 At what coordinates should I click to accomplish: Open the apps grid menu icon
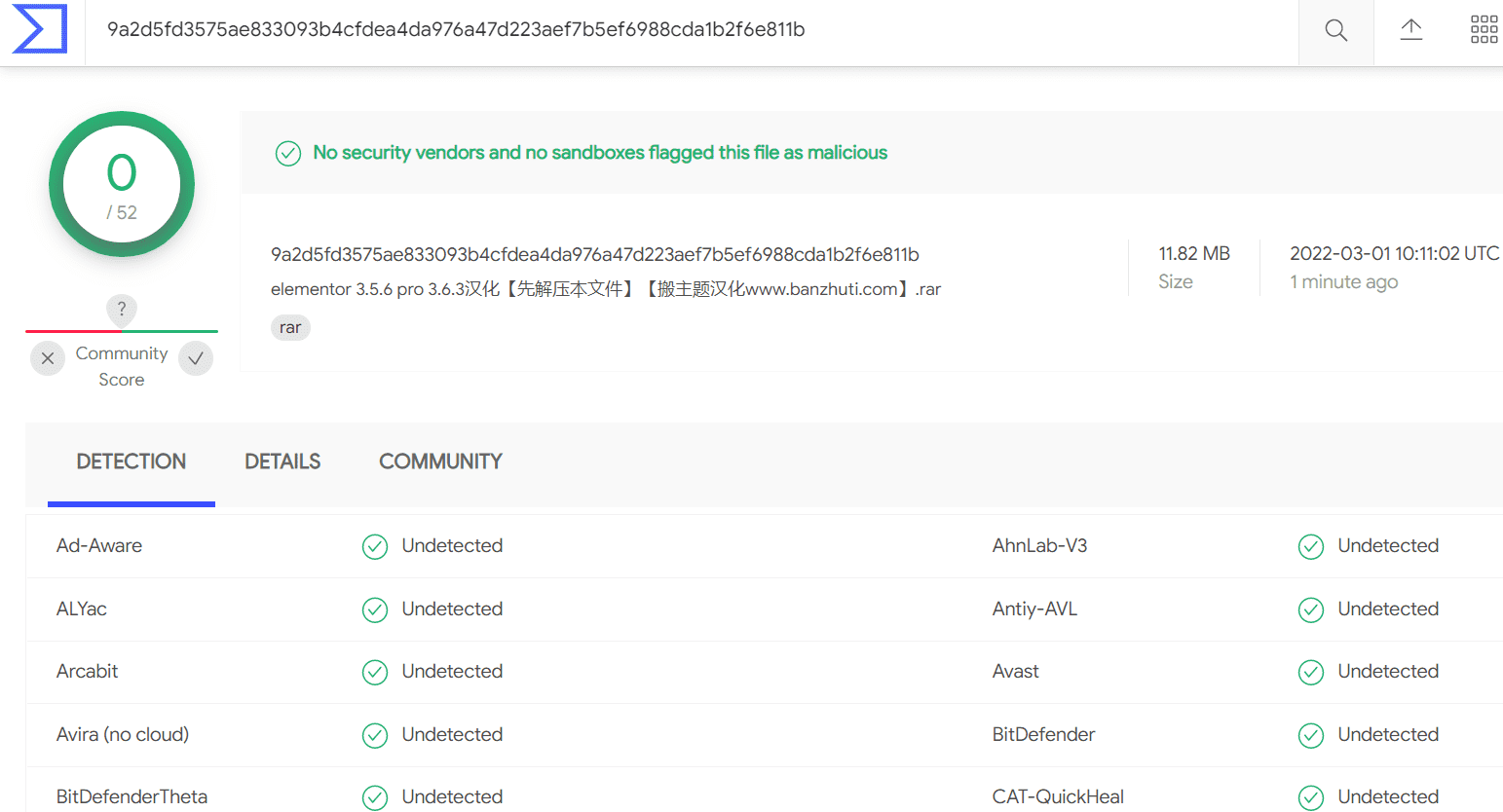click(x=1484, y=30)
